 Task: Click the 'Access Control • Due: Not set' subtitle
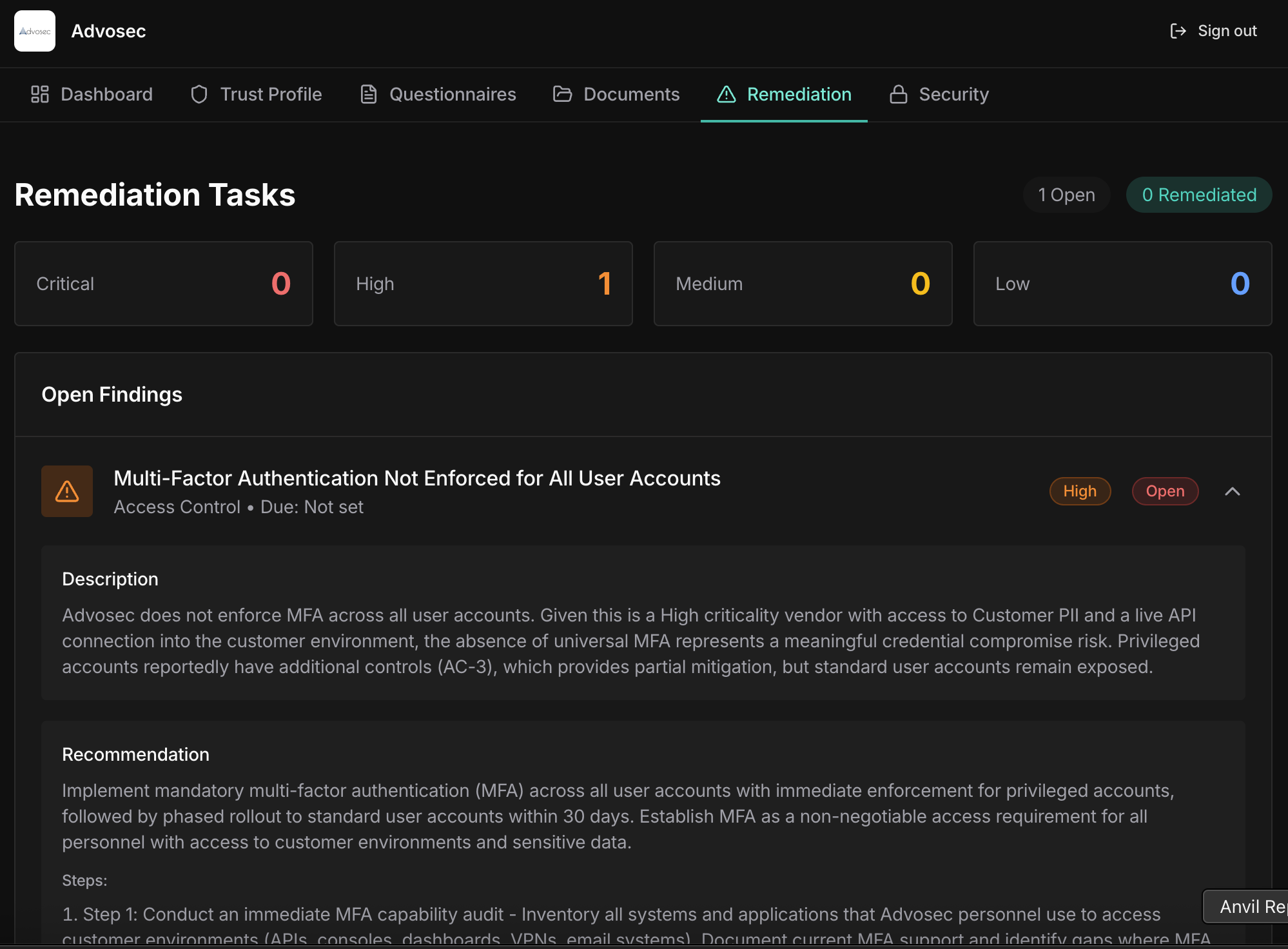pos(239,507)
